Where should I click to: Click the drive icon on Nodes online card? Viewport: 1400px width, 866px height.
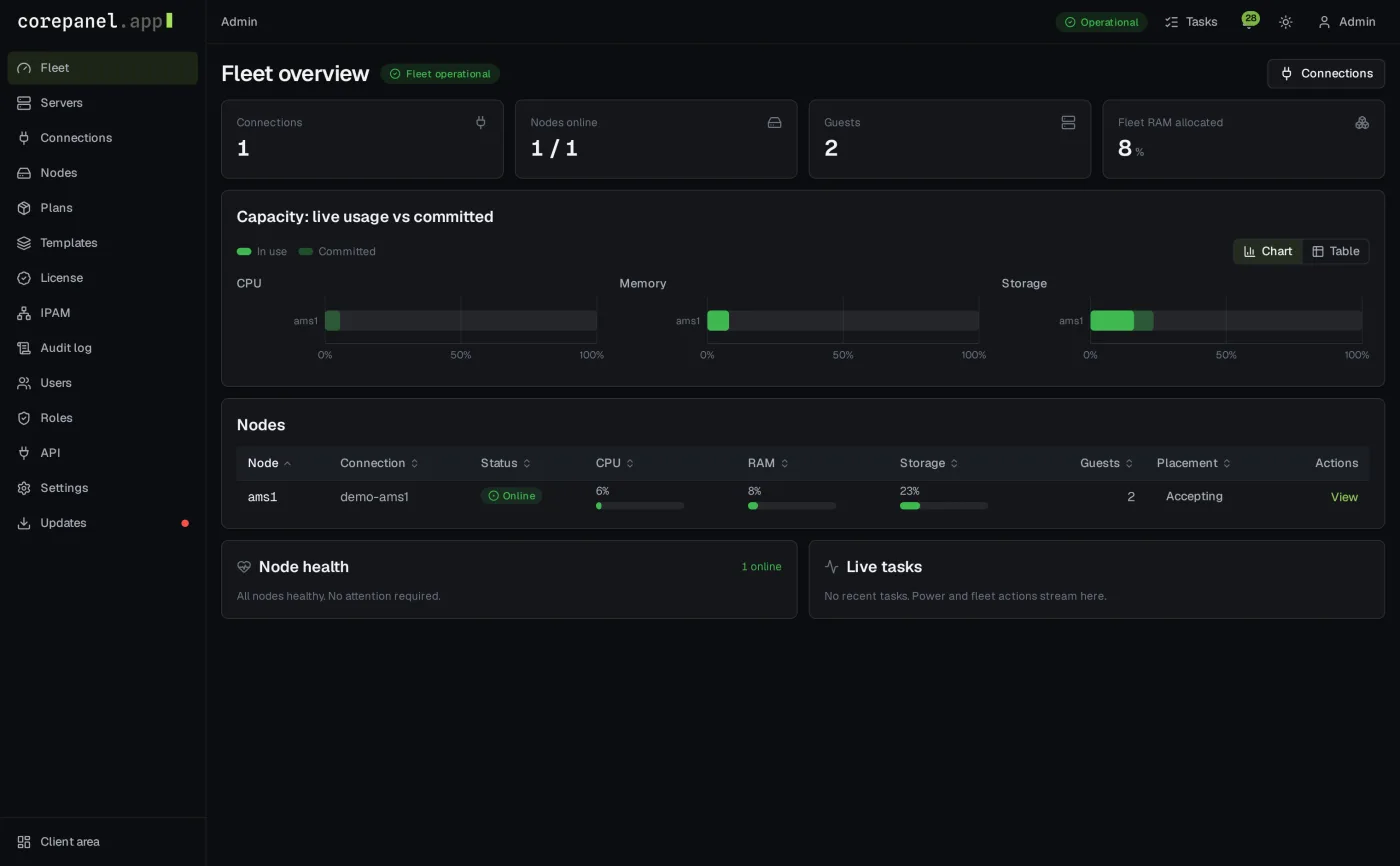pyautogui.click(x=774, y=122)
